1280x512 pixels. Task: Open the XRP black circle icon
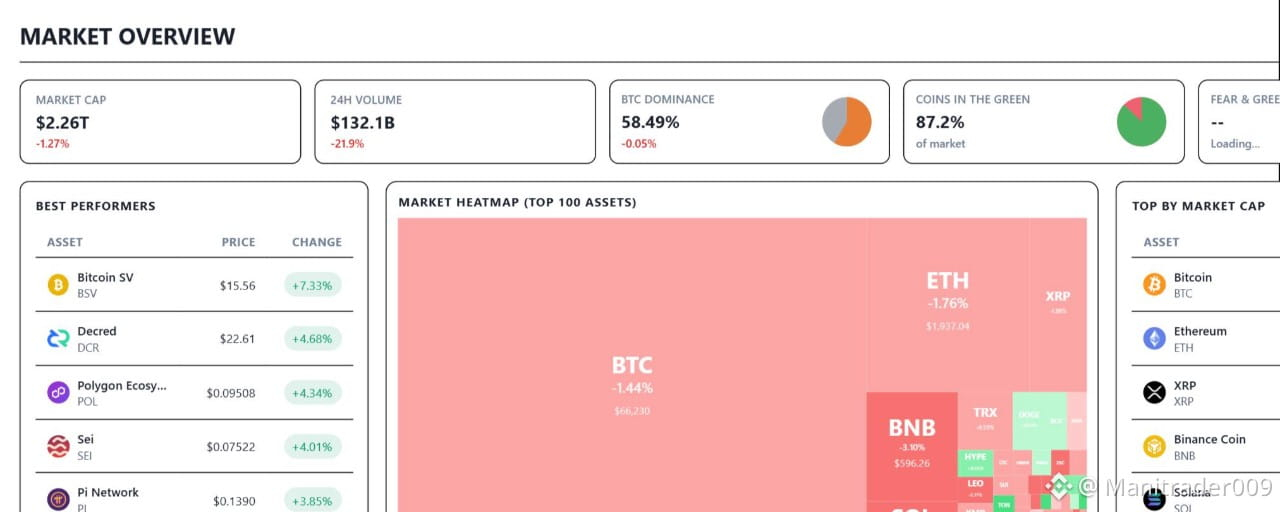[1154, 392]
